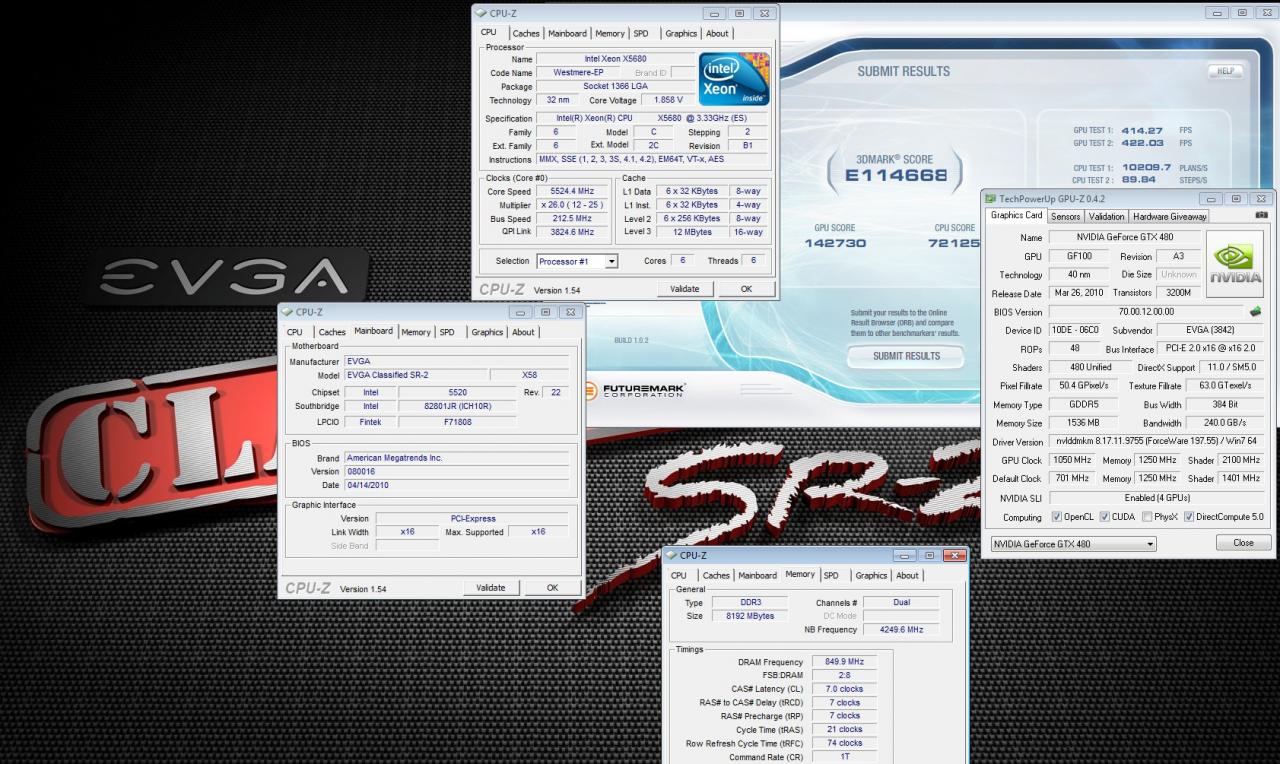This screenshot has width=1280, height=764.
Task: Click the Memory Size 8192 MBytes value
Action: pos(749,616)
